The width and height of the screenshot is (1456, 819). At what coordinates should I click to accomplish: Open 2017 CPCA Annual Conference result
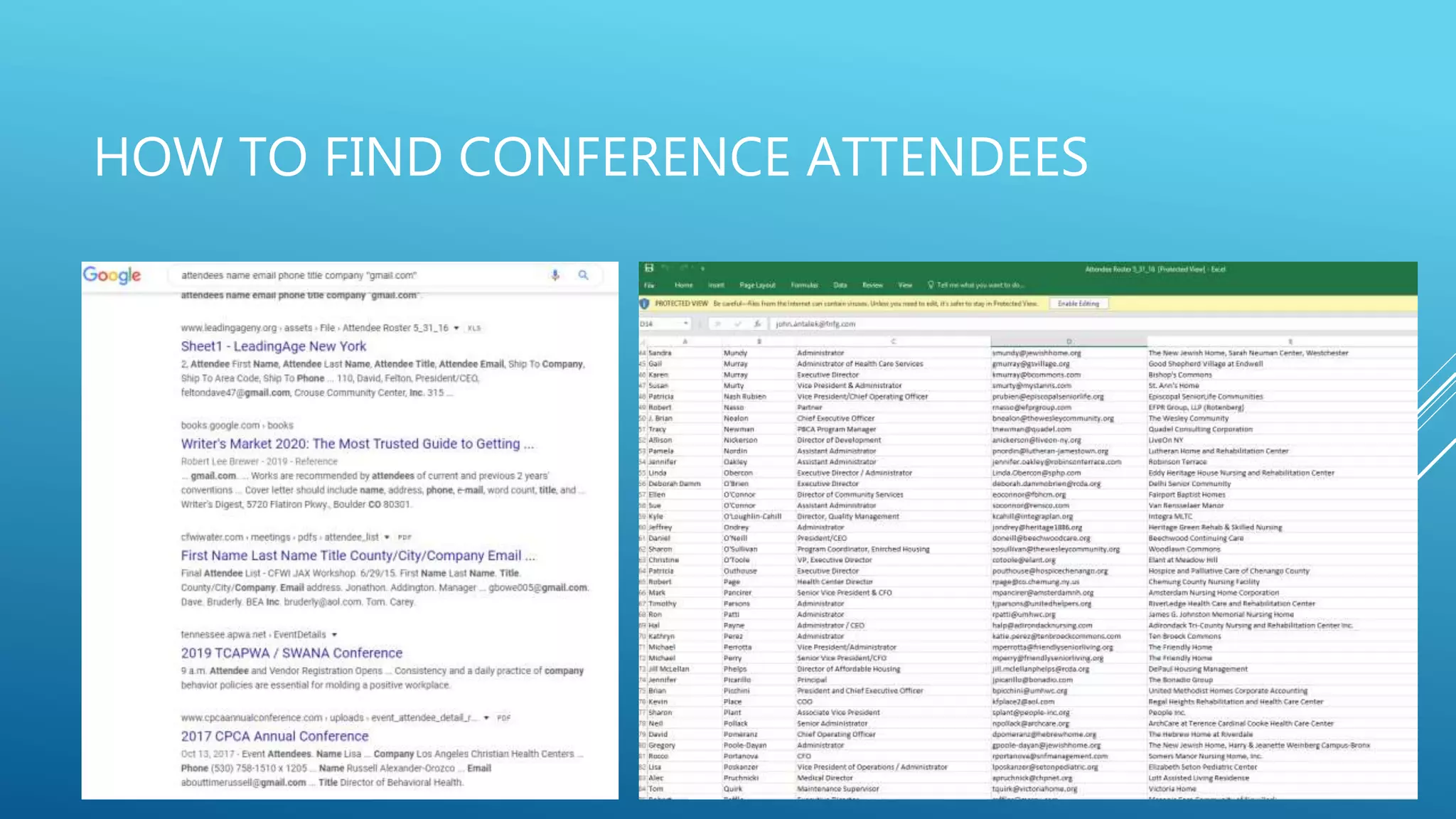click(274, 736)
